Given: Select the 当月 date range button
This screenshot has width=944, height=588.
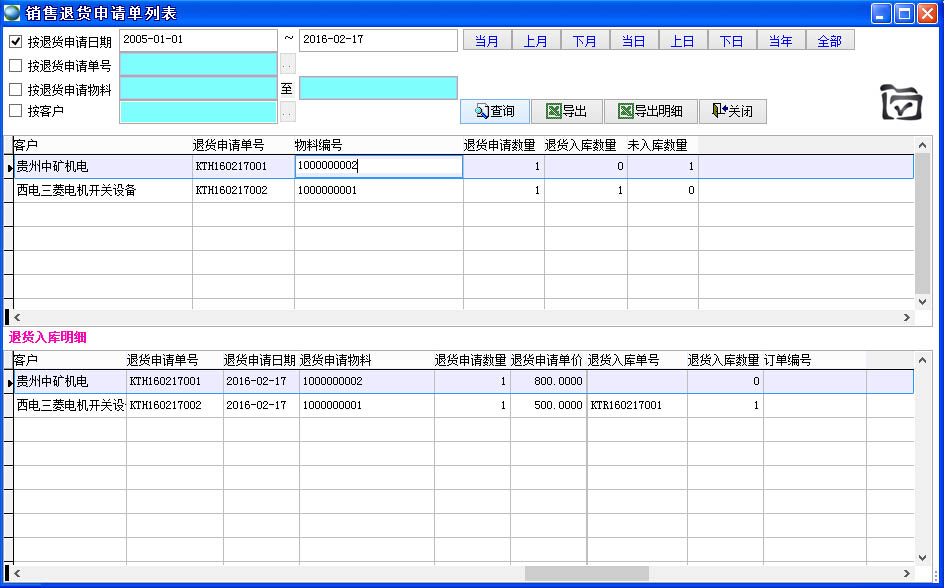Looking at the screenshot, I should point(487,41).
